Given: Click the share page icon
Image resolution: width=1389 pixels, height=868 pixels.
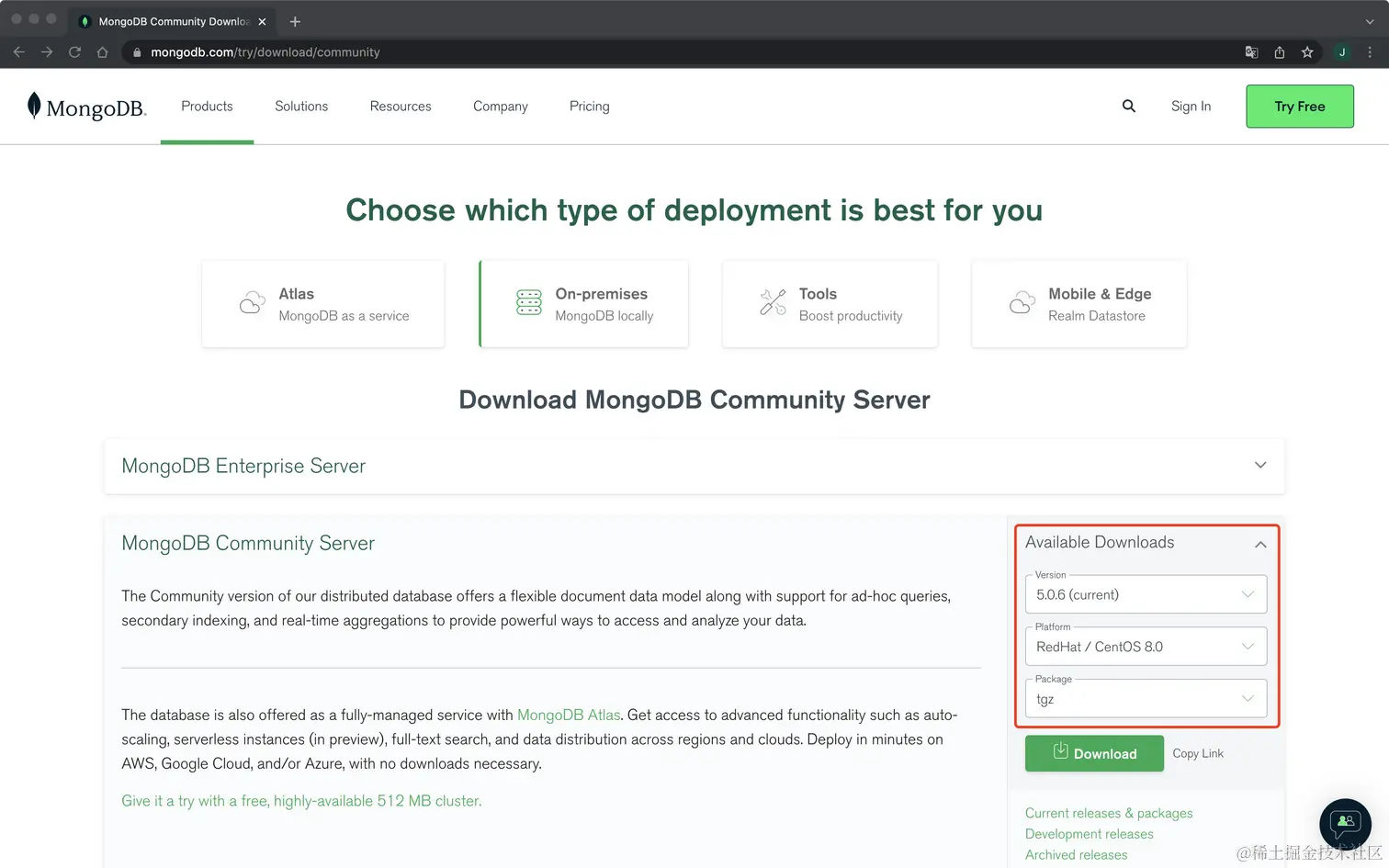Looking at the screenshot, I should 1280,52.
